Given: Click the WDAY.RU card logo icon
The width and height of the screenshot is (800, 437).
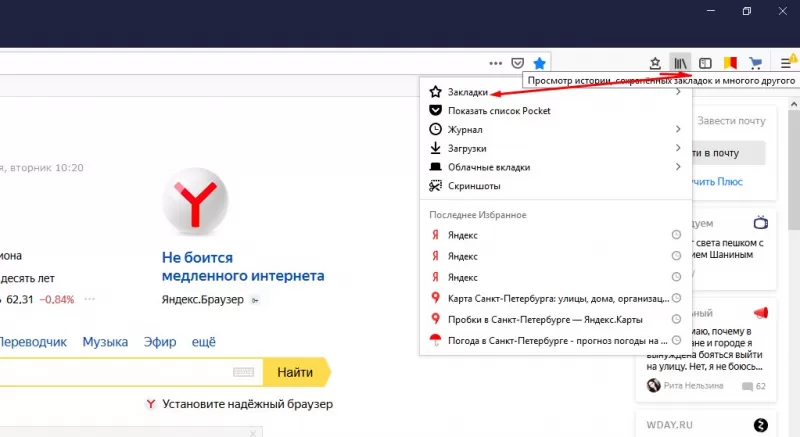Looking at the screenshot, I should coord(760,425).
